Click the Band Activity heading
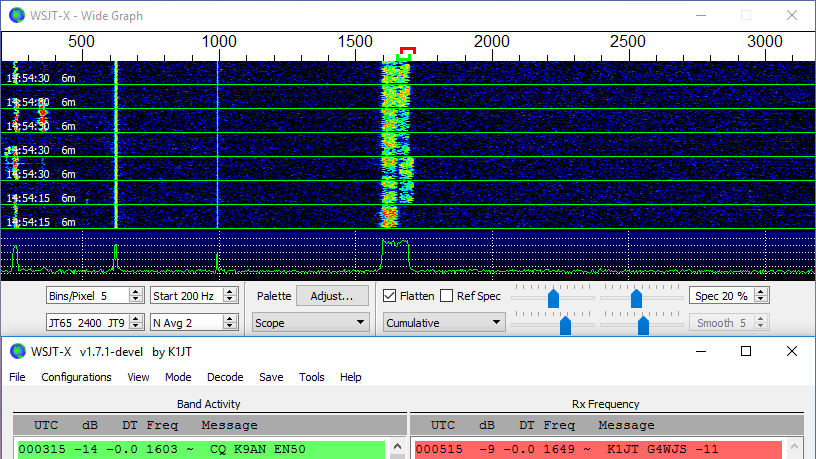Screen dimensions: 816x459 (209, 404)
